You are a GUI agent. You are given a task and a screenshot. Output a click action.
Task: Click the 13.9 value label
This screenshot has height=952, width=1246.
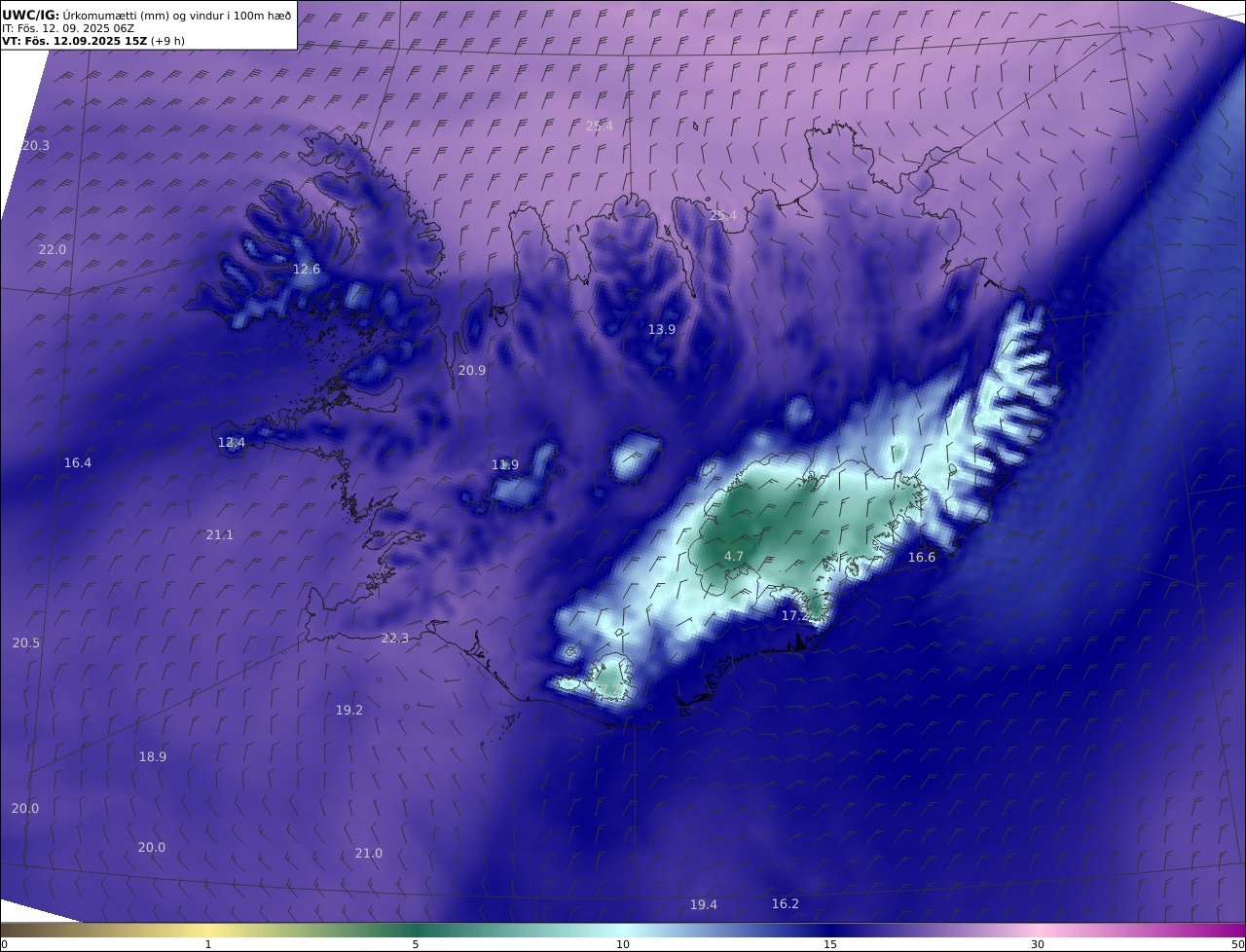(x=662, y=330)
